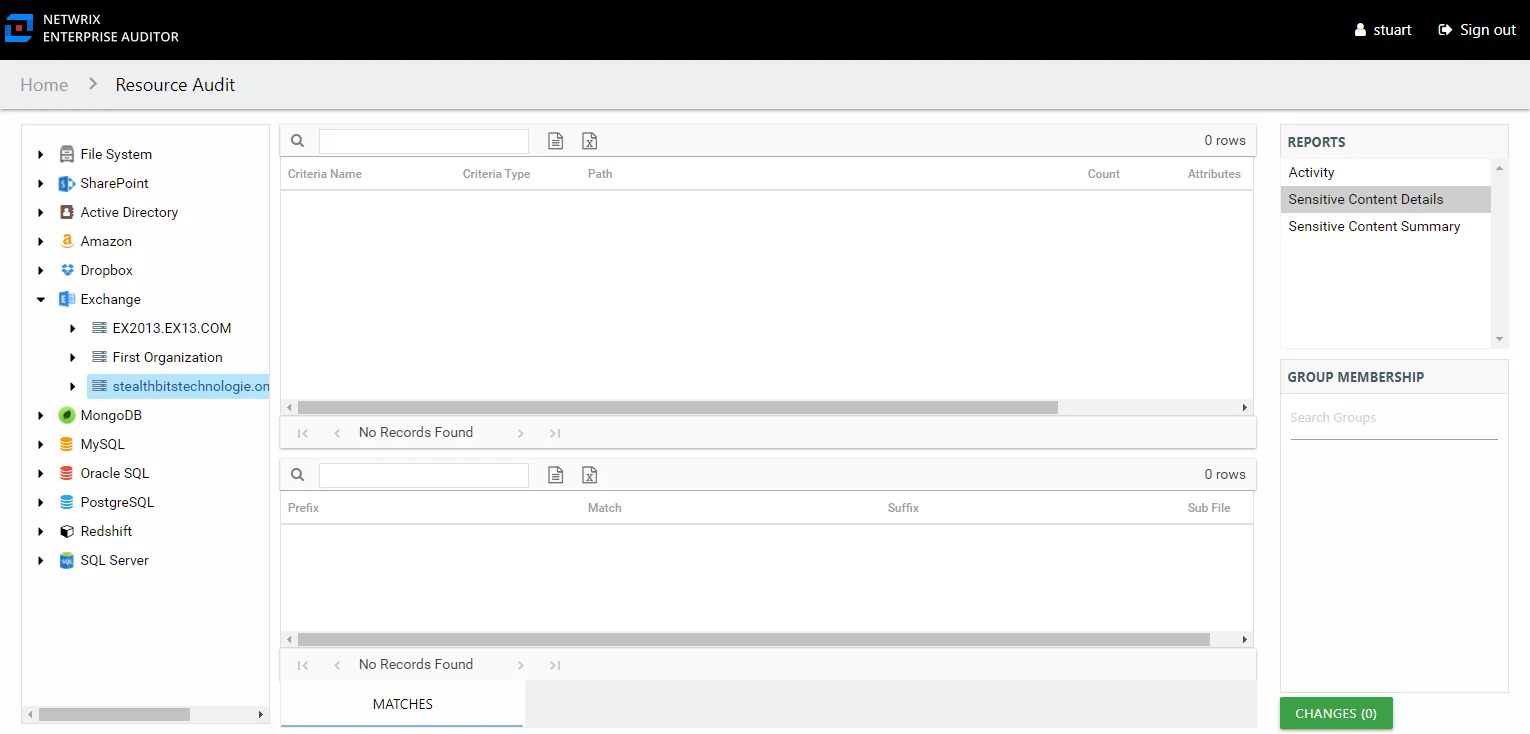Select the File System icon in tree
The image size is (1530, 734).
tap(67, 154)
